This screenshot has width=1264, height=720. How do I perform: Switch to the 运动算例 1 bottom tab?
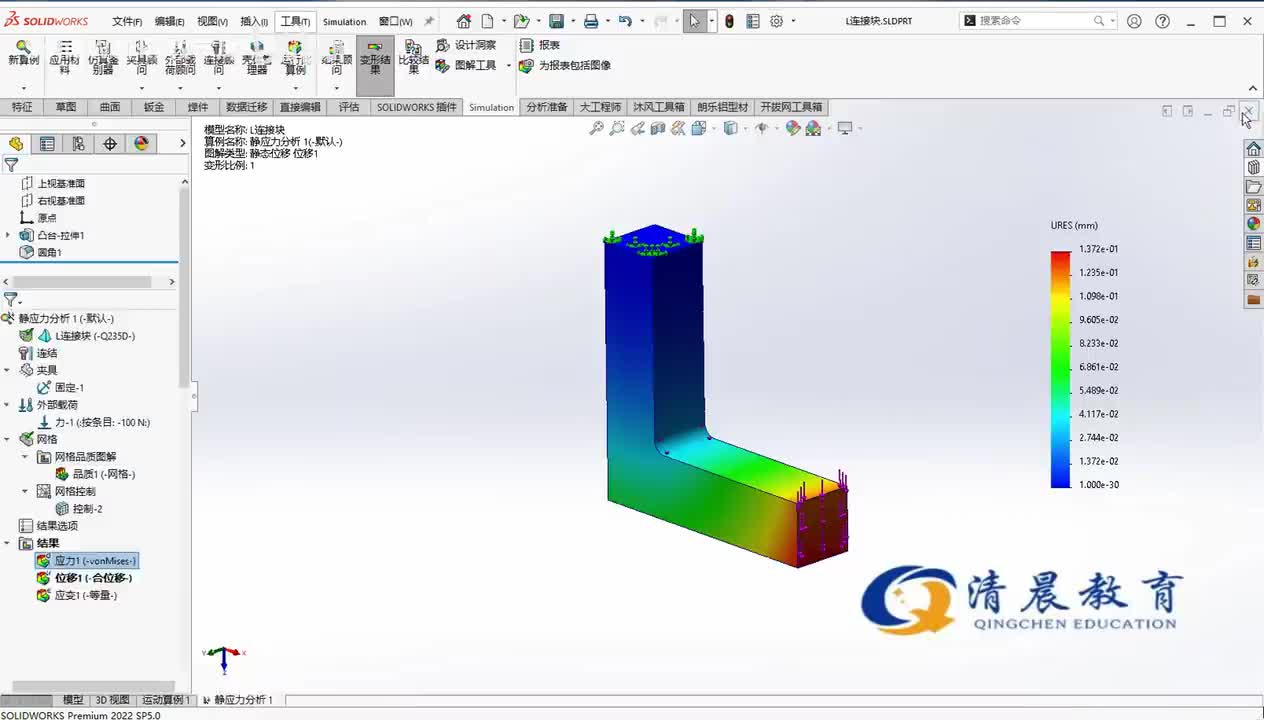[166, 700]
